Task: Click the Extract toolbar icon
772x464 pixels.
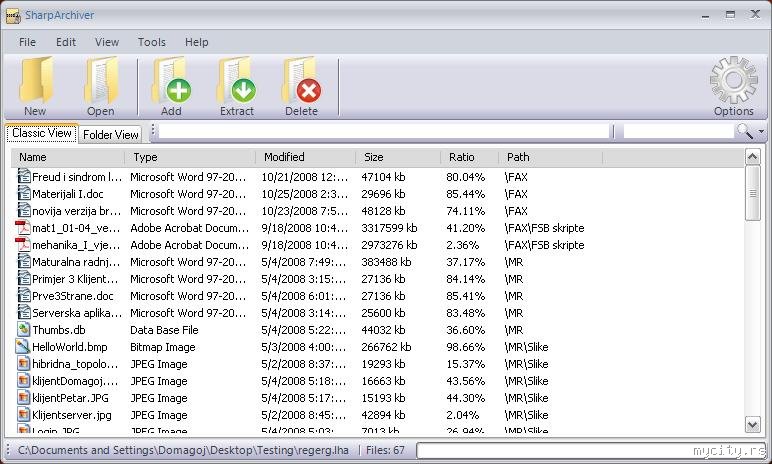Action: click(237, 80)
